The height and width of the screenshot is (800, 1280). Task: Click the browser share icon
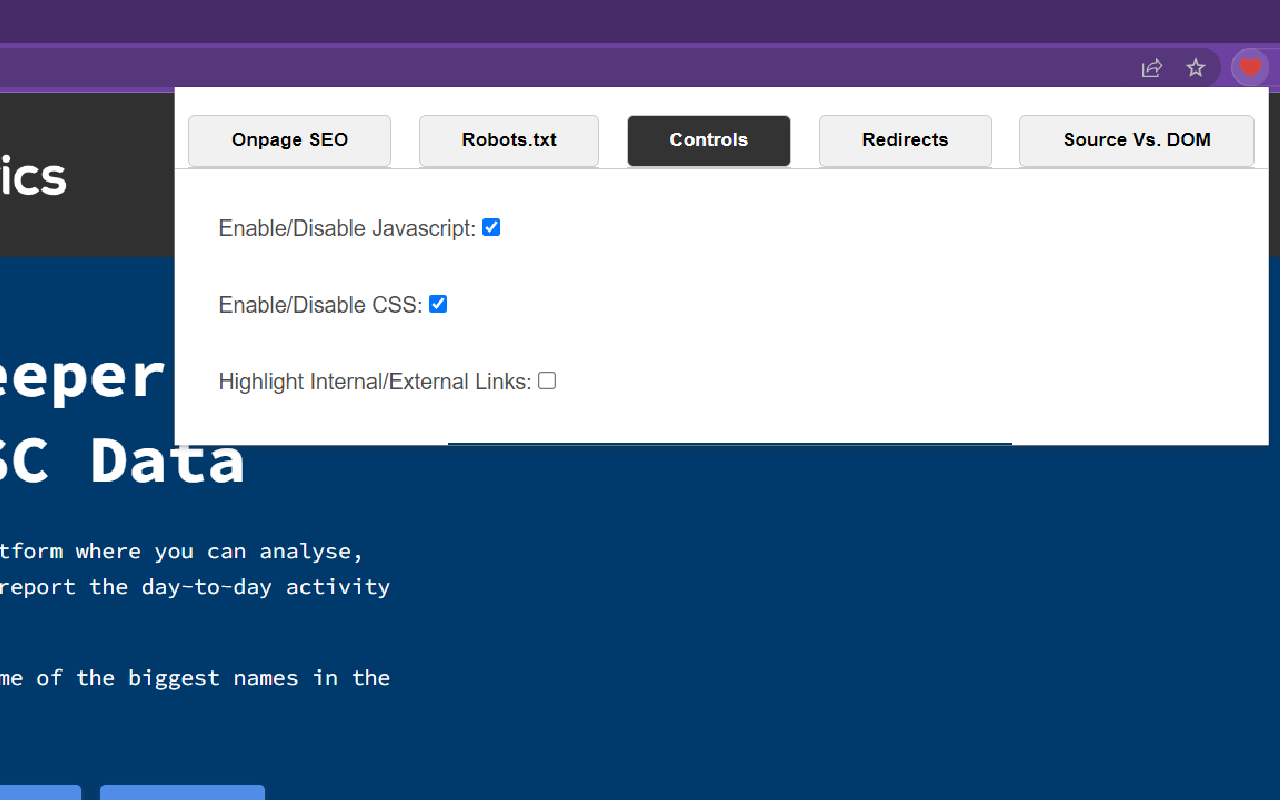(1152, 67)
